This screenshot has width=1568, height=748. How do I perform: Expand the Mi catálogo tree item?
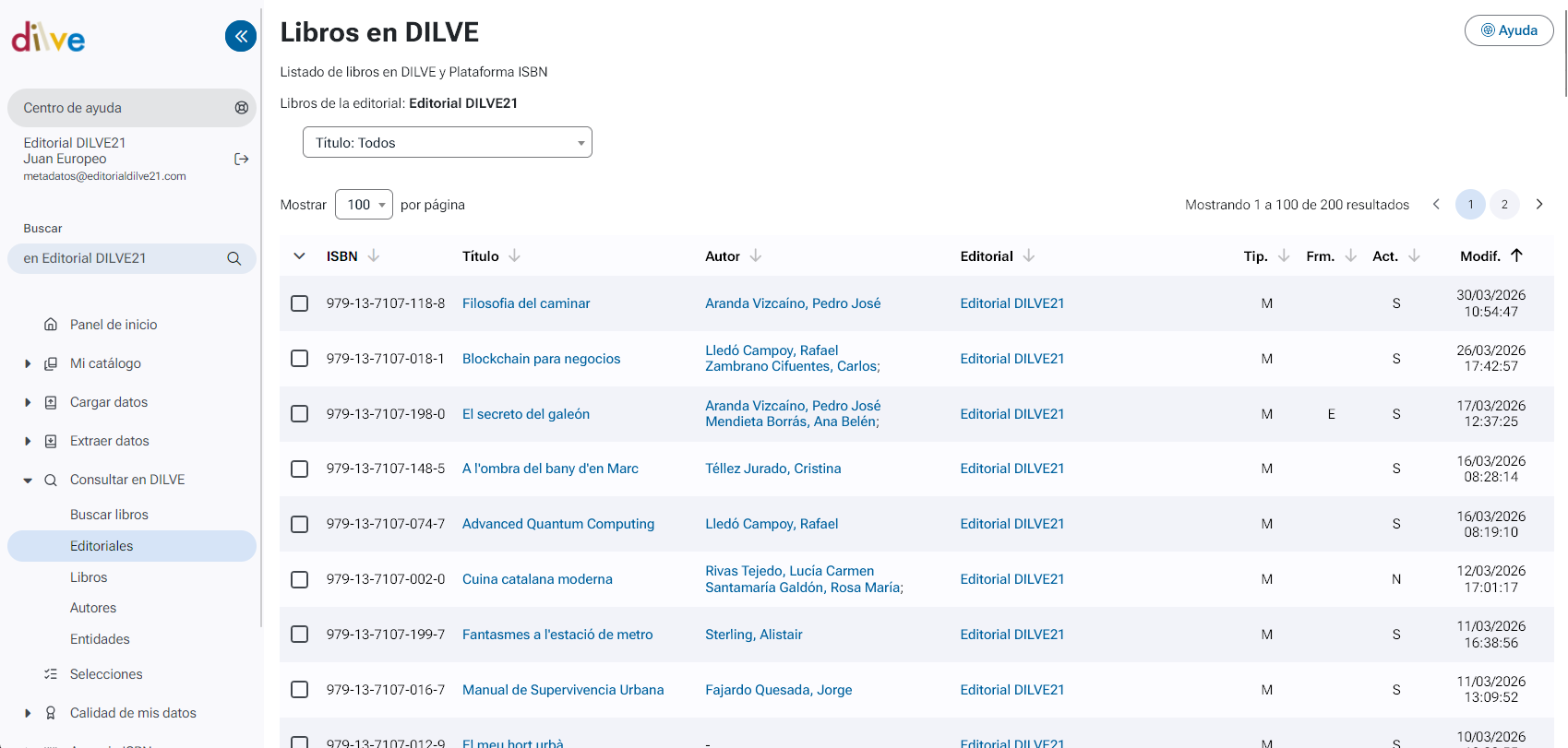tap(28, 363)
